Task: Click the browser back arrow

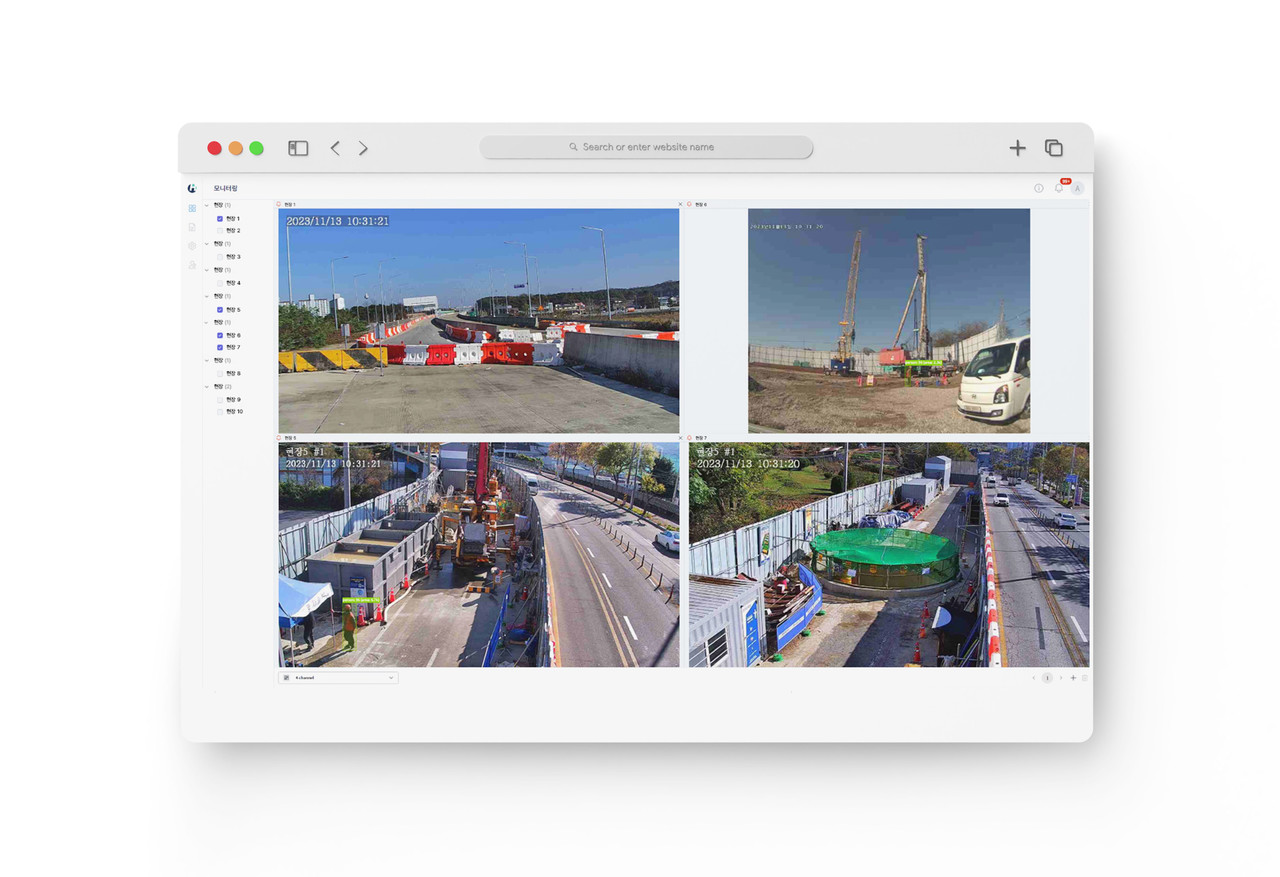Action: click(335, 148)
